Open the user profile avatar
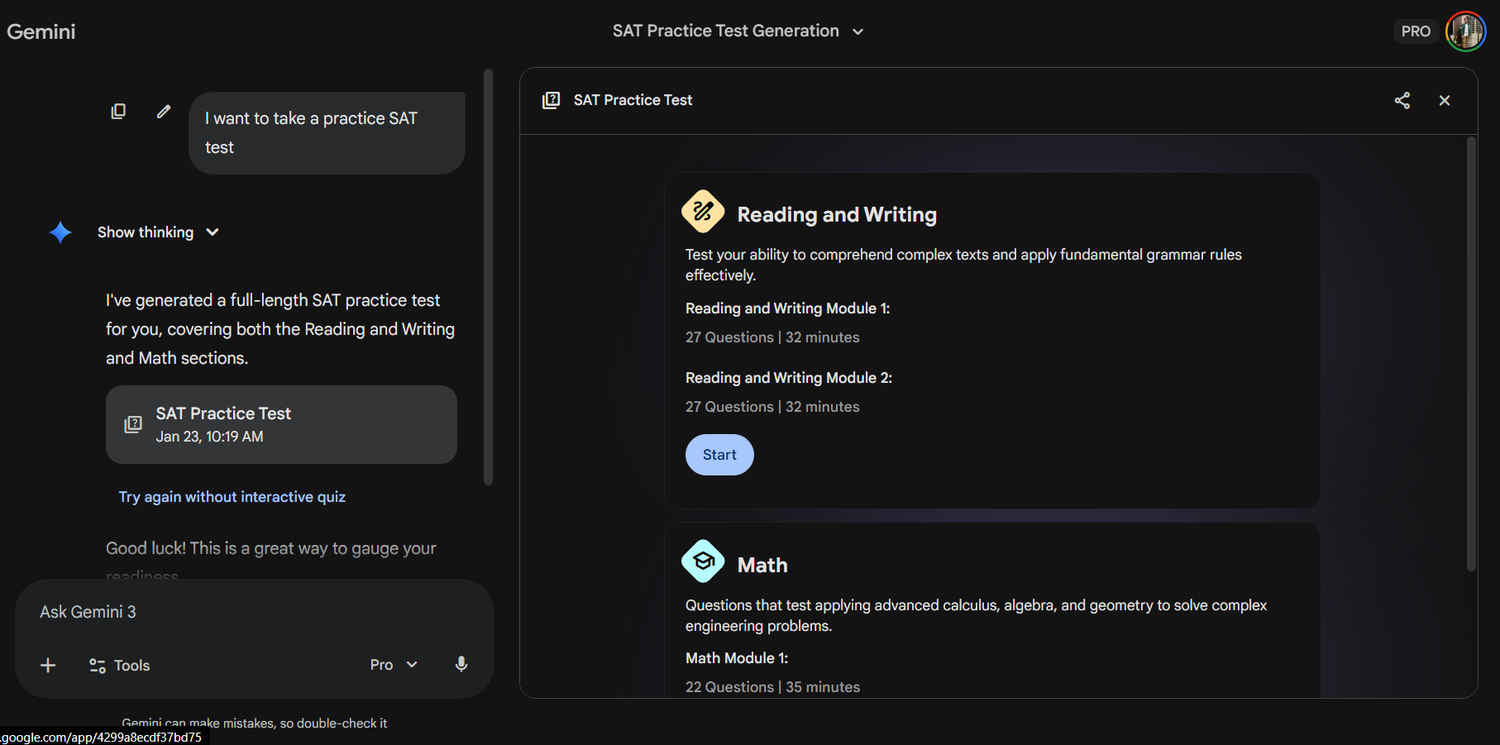The width and height of the screenshot is (1500, 745). point(1466,31)
